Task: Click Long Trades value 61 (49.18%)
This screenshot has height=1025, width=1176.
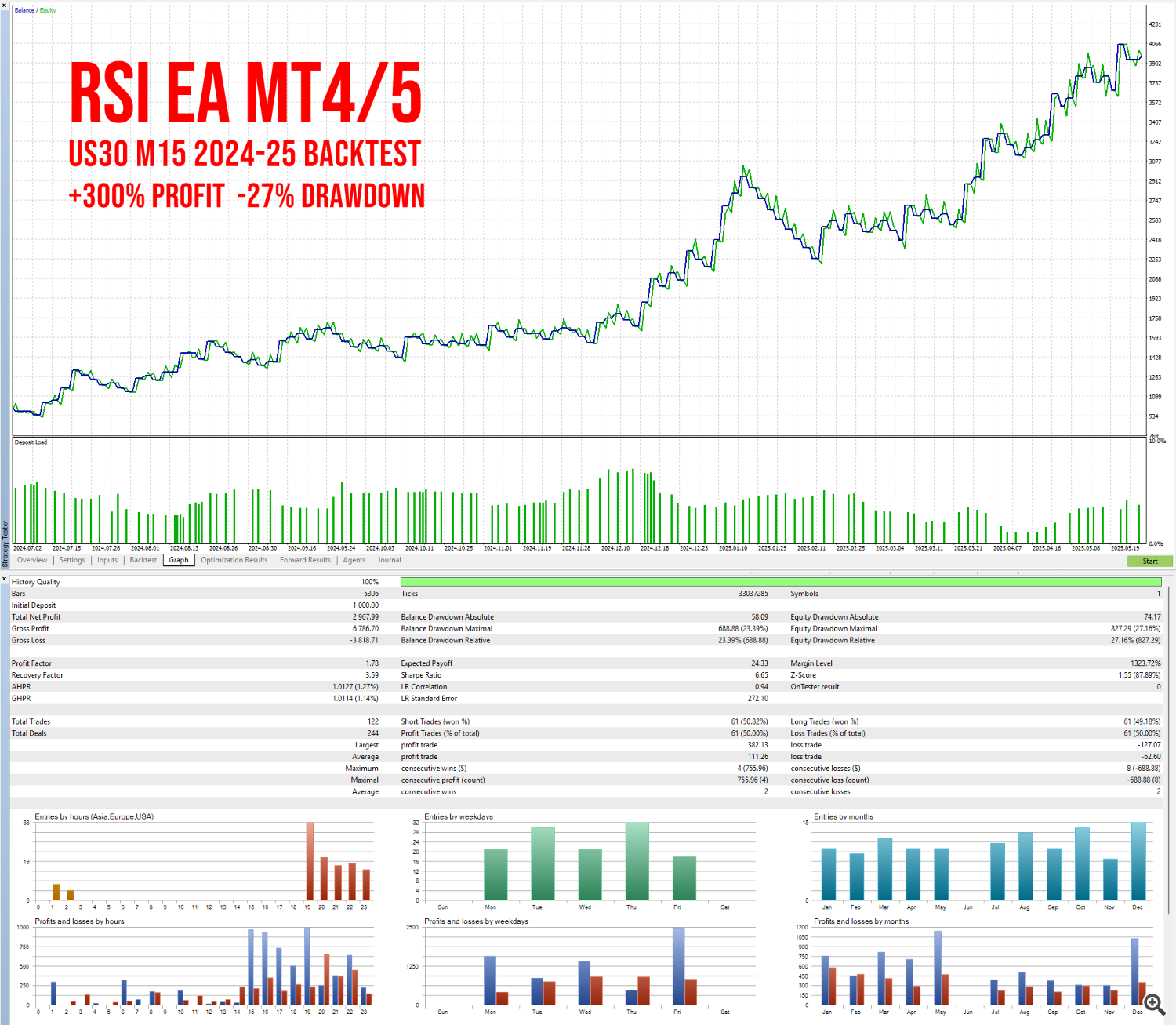Action: (x=1142, y=722)
